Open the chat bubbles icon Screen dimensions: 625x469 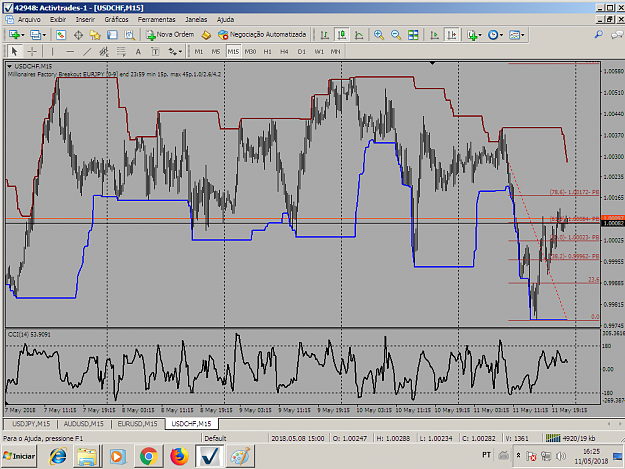[617, 35]
